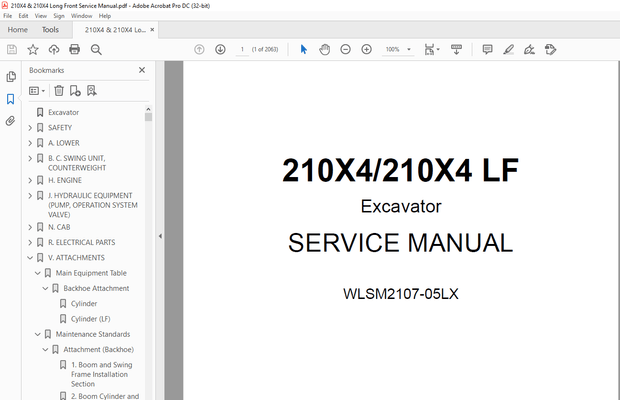Show Page Thumbnails panel
The width and height of the screenshot is (620, 400).
coord(11,76)
